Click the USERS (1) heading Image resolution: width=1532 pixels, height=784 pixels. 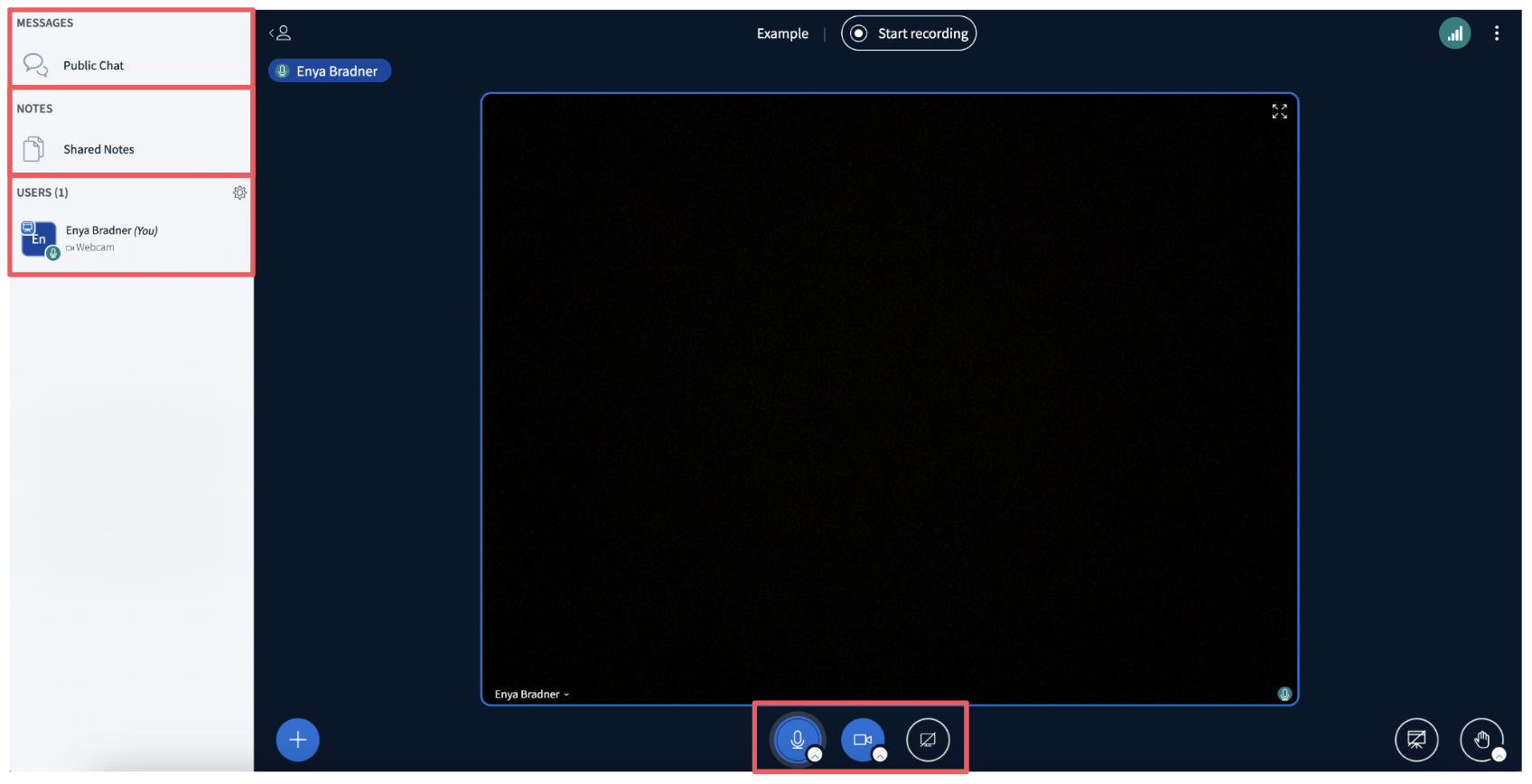coord(42,192)
